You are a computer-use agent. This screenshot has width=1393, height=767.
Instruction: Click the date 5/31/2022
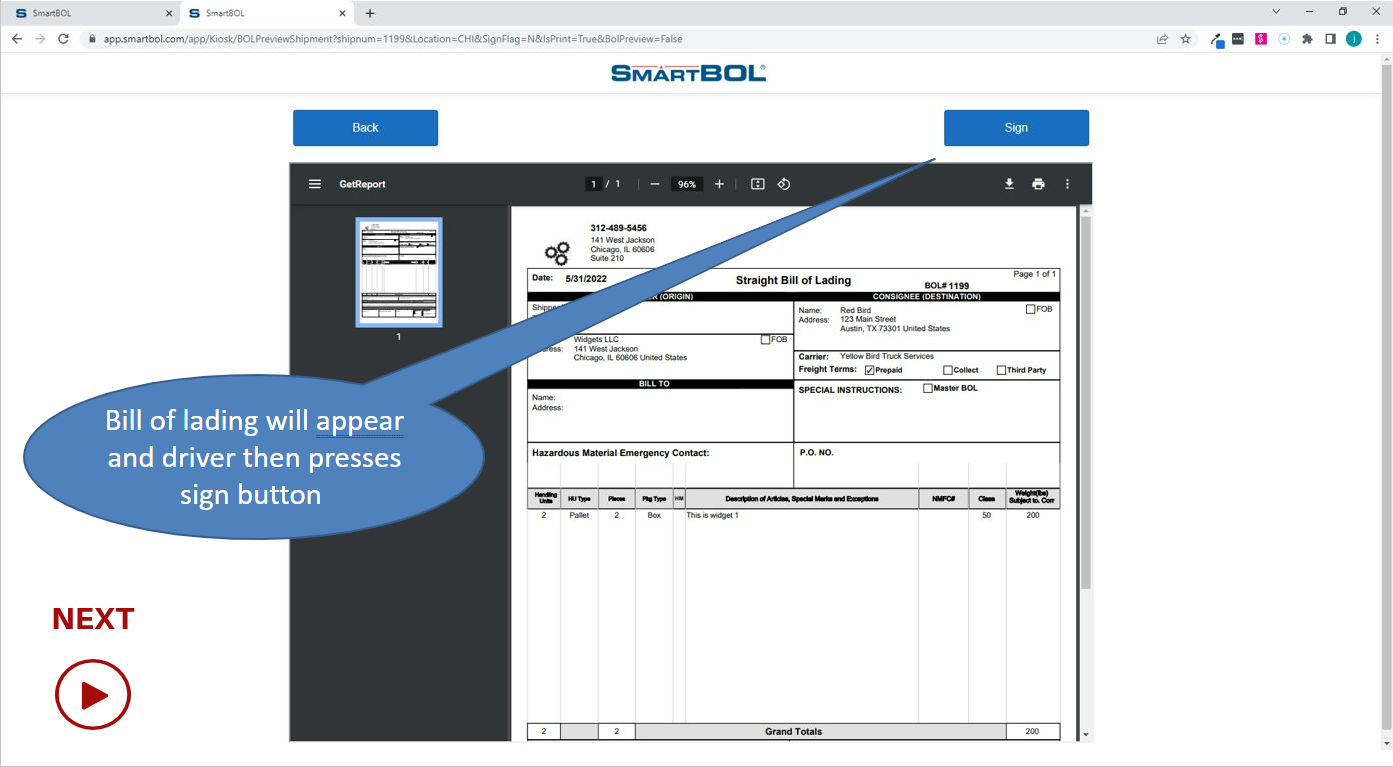coord(586,279)
